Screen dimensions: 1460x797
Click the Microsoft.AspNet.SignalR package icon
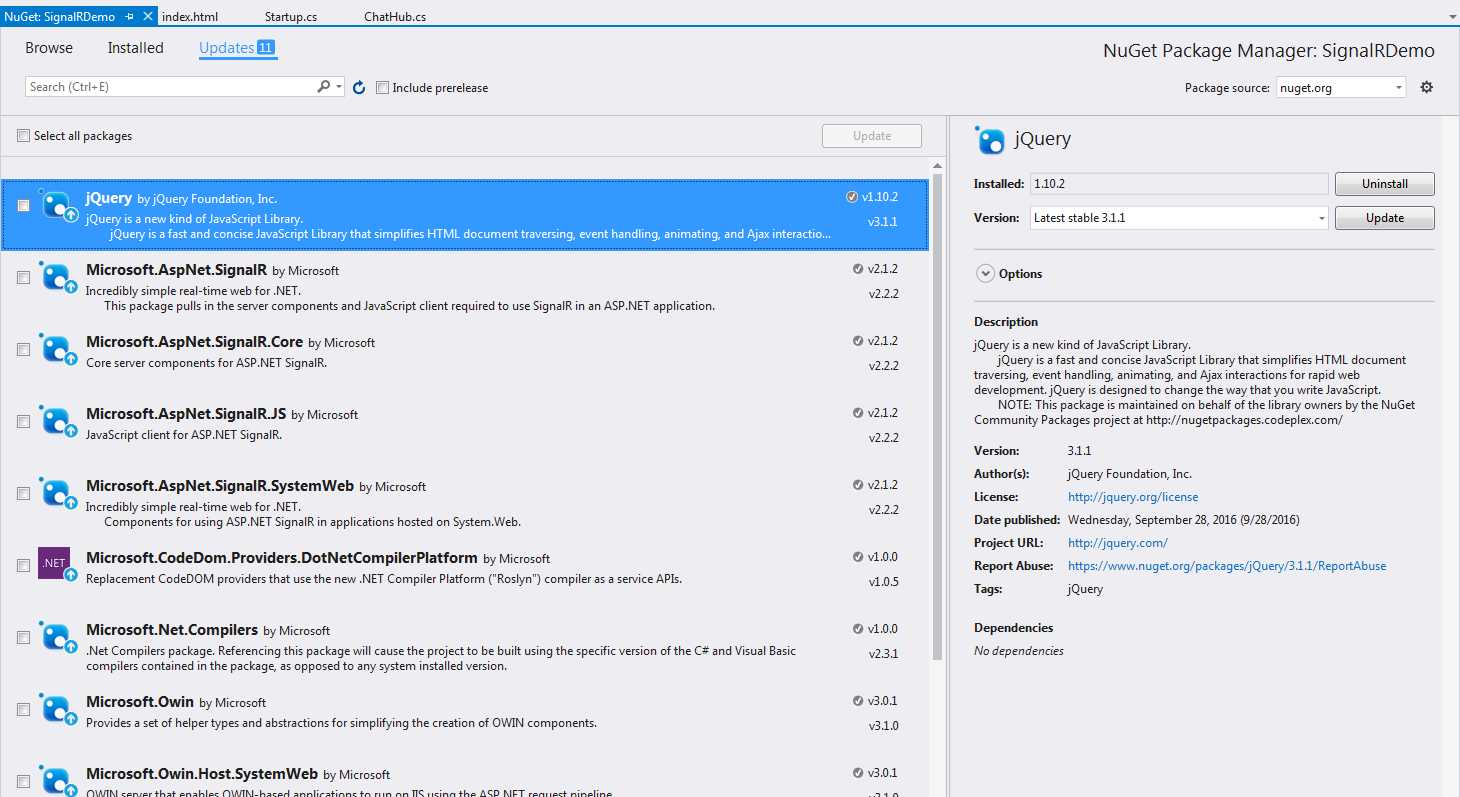[58, 277]
